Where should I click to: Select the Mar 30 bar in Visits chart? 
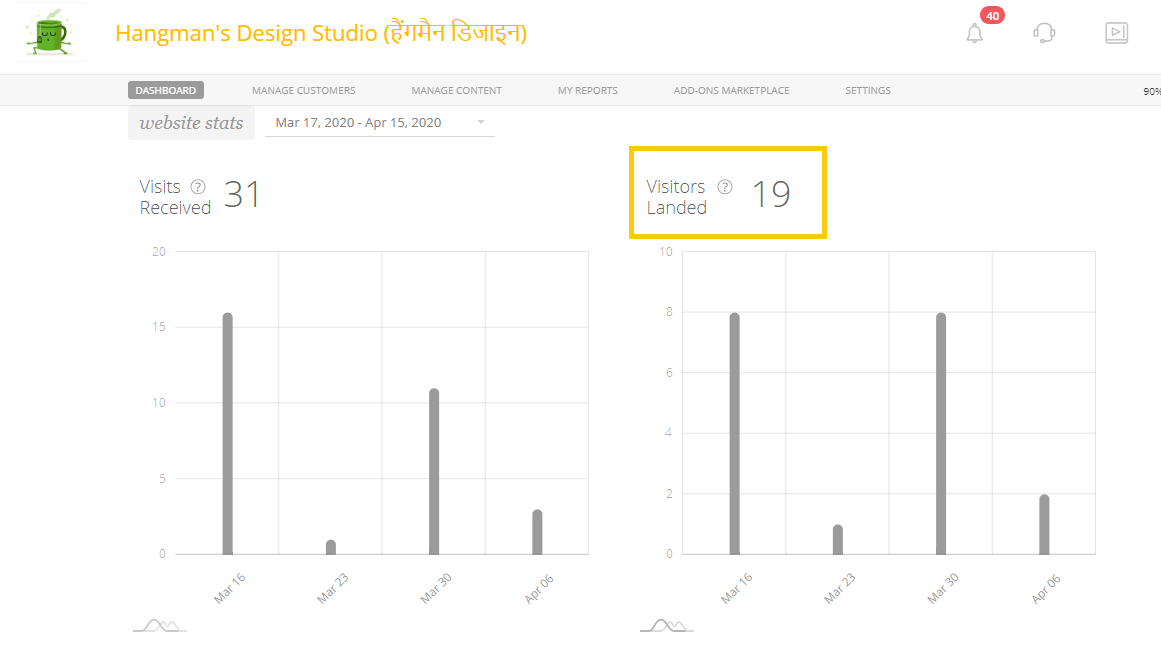coord(434,471)
